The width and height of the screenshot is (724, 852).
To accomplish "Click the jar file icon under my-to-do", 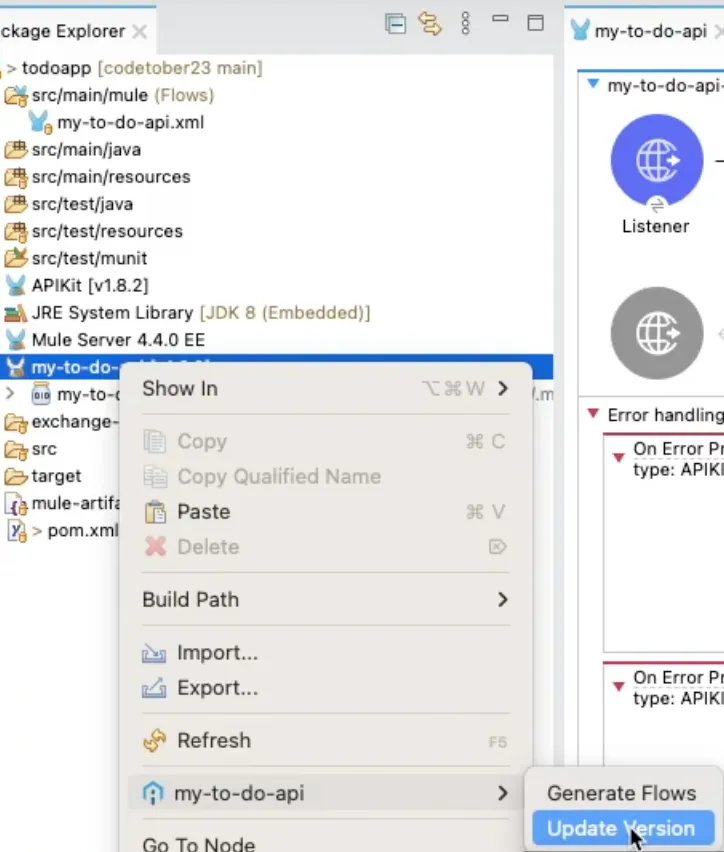I will (41, 394).
